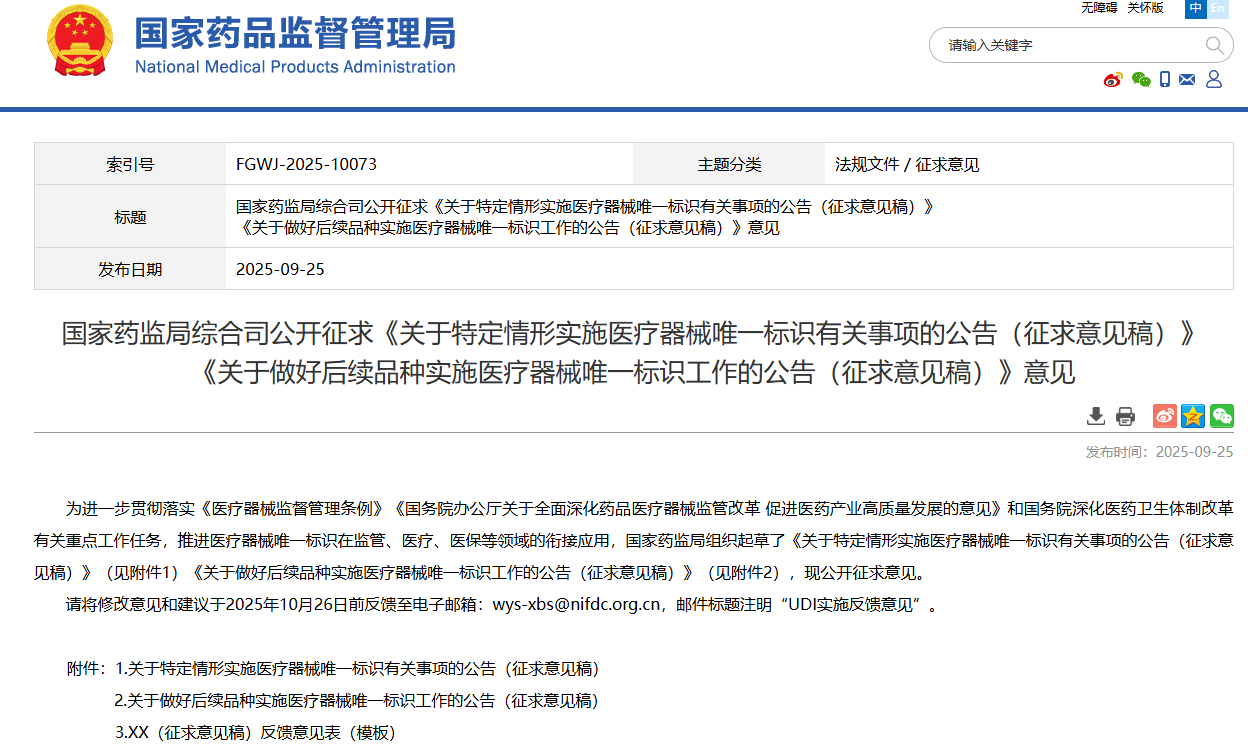Click the search magnifier icon
Image resolution: width=1248 pixels, height=750 pixels.
[1214, 45]
